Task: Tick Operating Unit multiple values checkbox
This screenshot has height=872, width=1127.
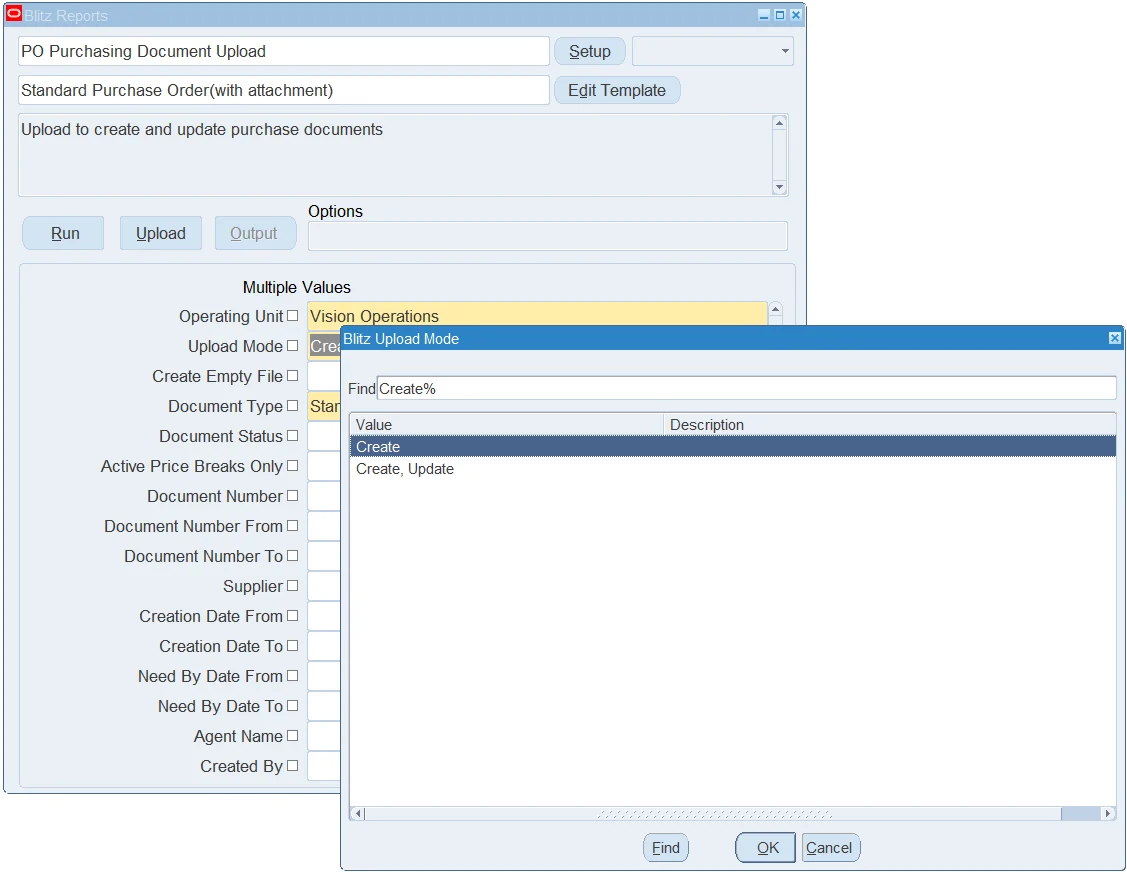Action: (293, 316)
